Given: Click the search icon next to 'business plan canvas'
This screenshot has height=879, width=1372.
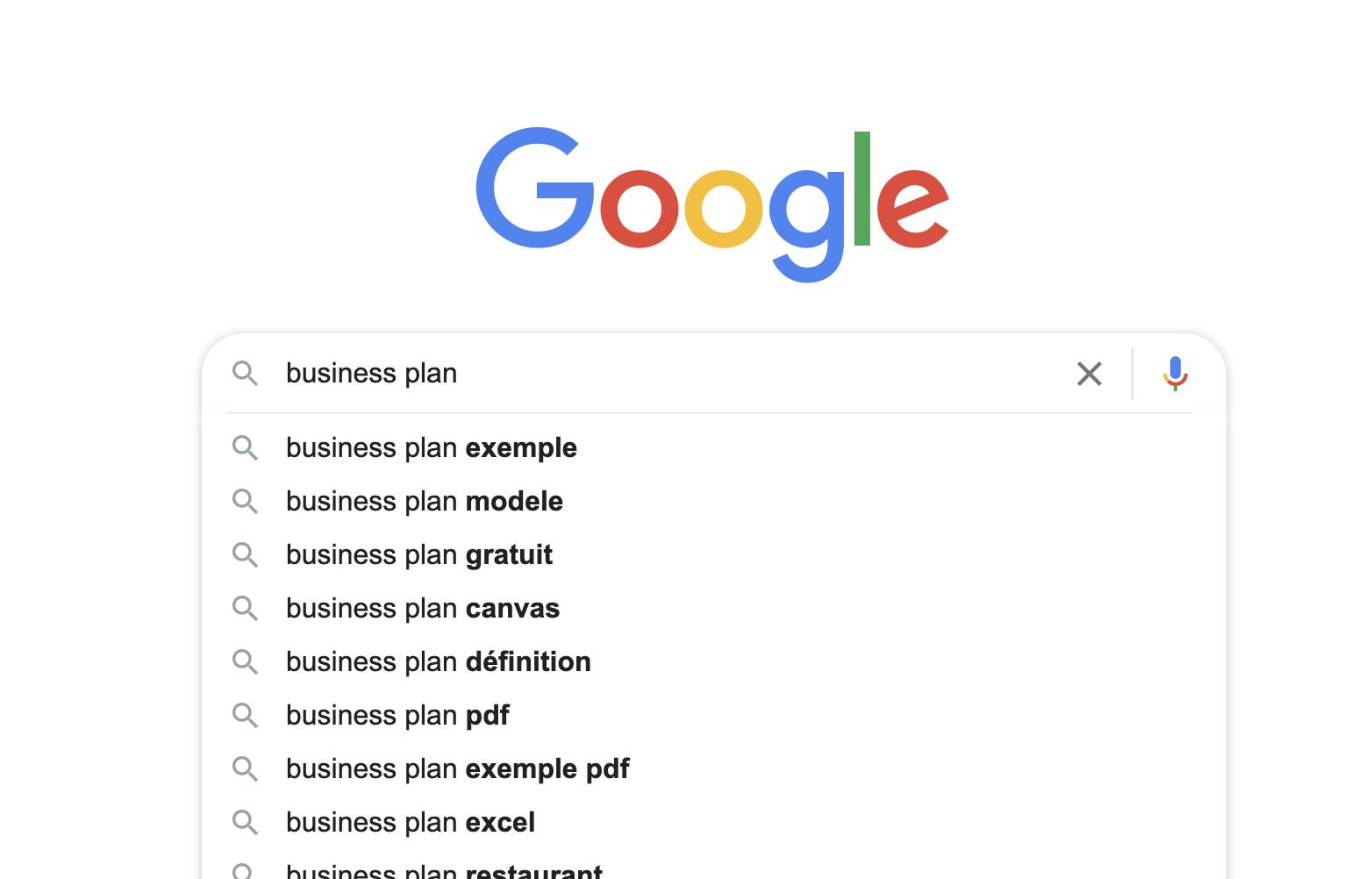Looking at the screenshot, I should click(246, 608).
